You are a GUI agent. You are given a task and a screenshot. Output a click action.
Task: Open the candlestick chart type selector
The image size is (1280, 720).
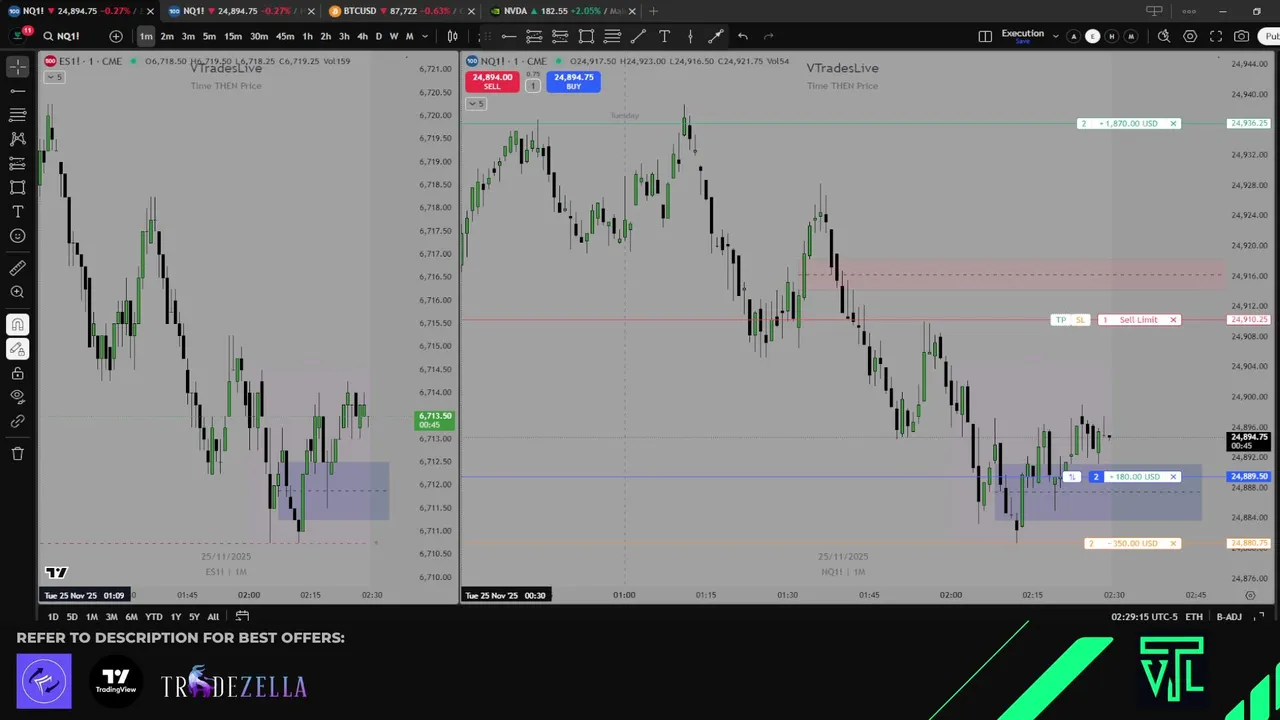click(x=452, y=36)
